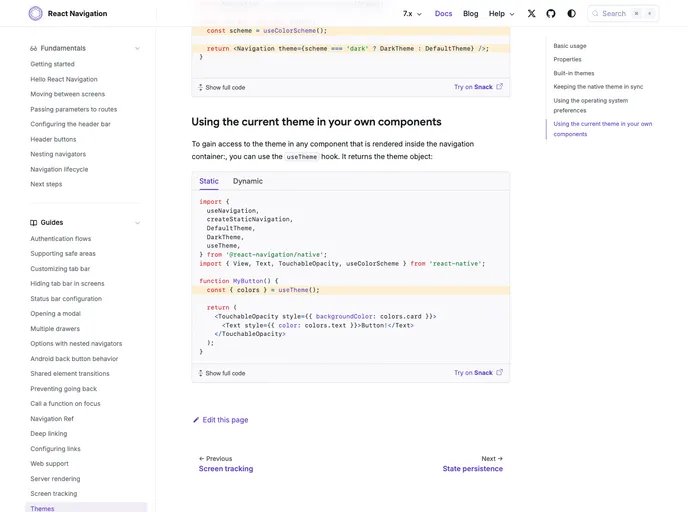The width and height of the screenshot is (688, 512).
Task: Open Deep linking guide in sidebar
Action: point(49,434)
